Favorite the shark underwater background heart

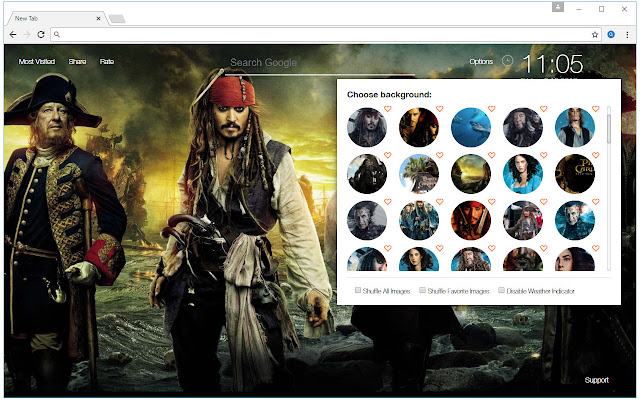491,109
